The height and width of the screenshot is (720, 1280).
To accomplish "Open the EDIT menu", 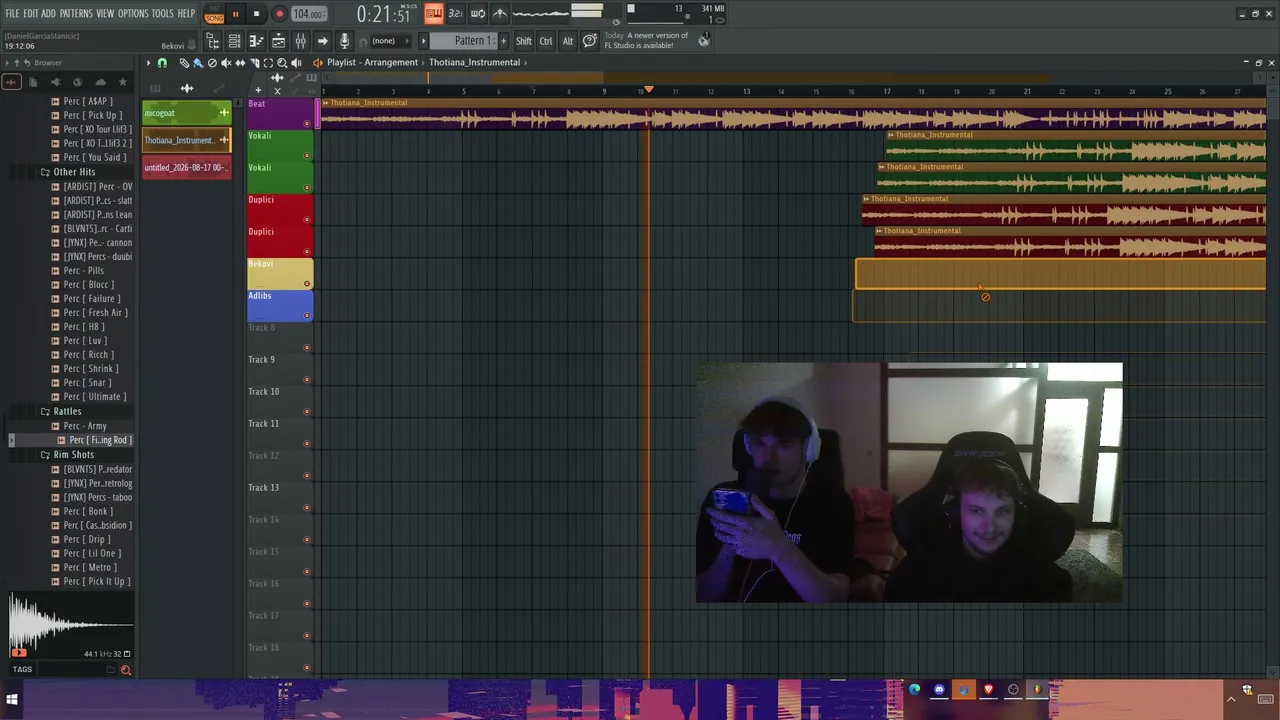I will pyautogui.click(x=31, y=14).
